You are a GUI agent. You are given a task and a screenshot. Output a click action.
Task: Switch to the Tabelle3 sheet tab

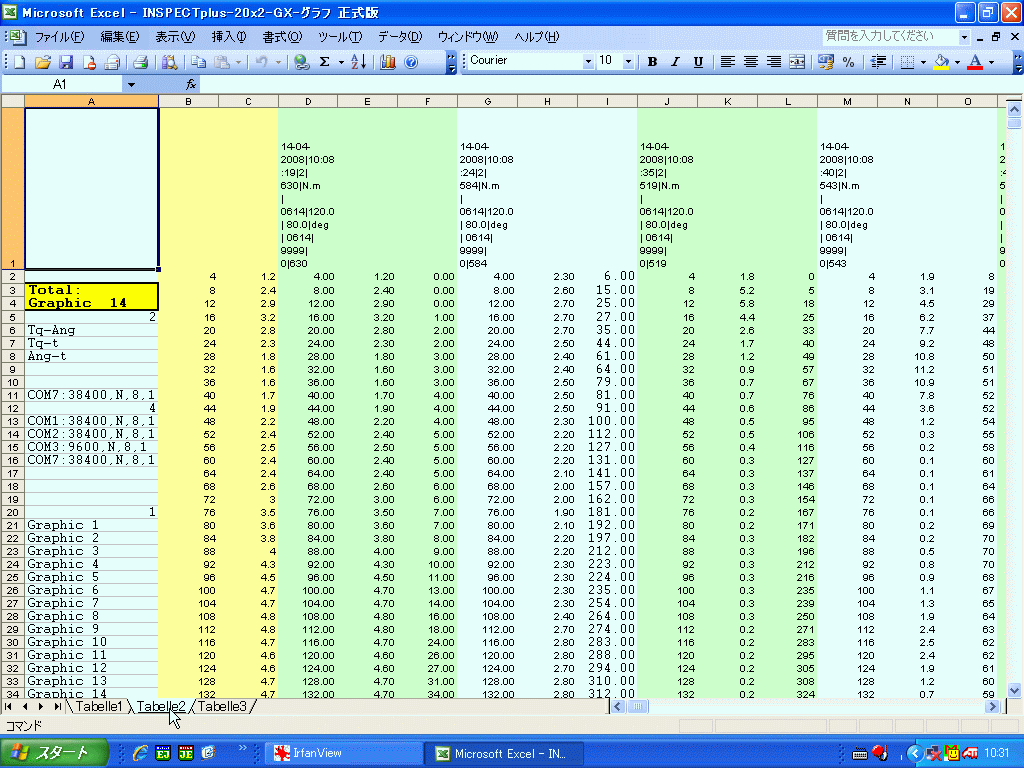coord(222,707)
